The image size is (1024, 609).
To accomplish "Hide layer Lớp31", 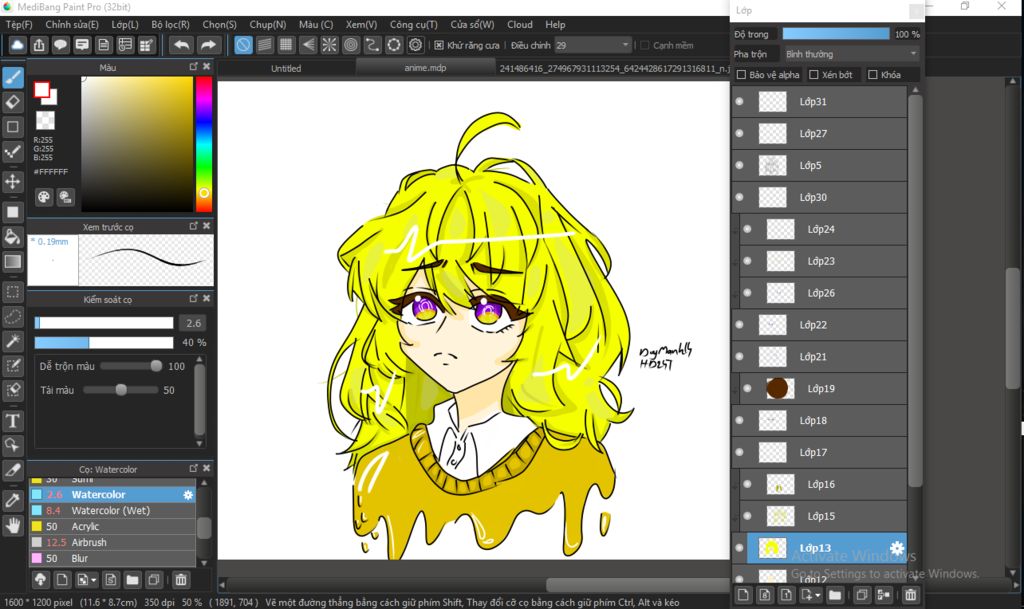I will 739,102.
